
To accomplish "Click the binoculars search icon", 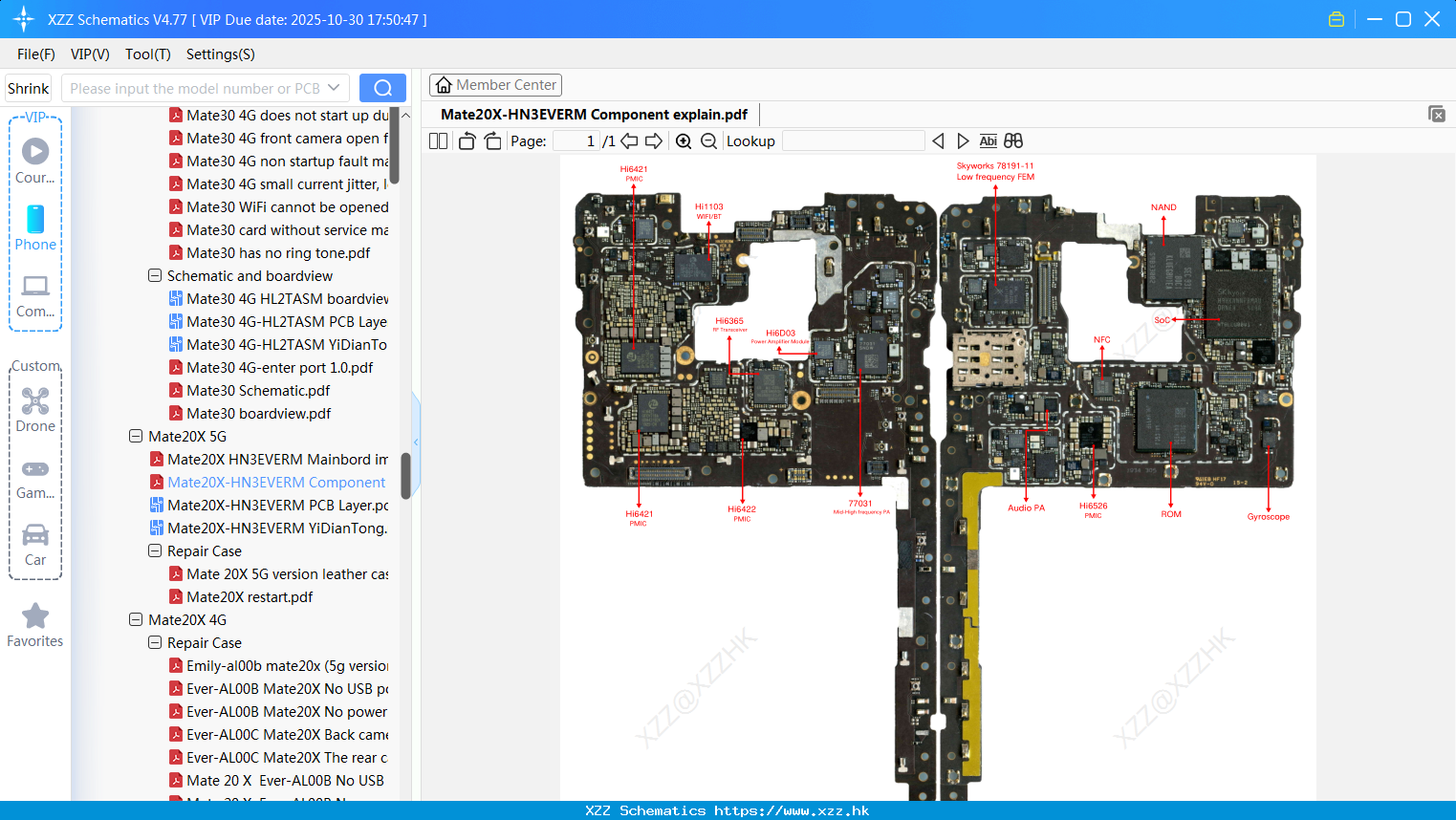I will click(x=1013, y=141).
